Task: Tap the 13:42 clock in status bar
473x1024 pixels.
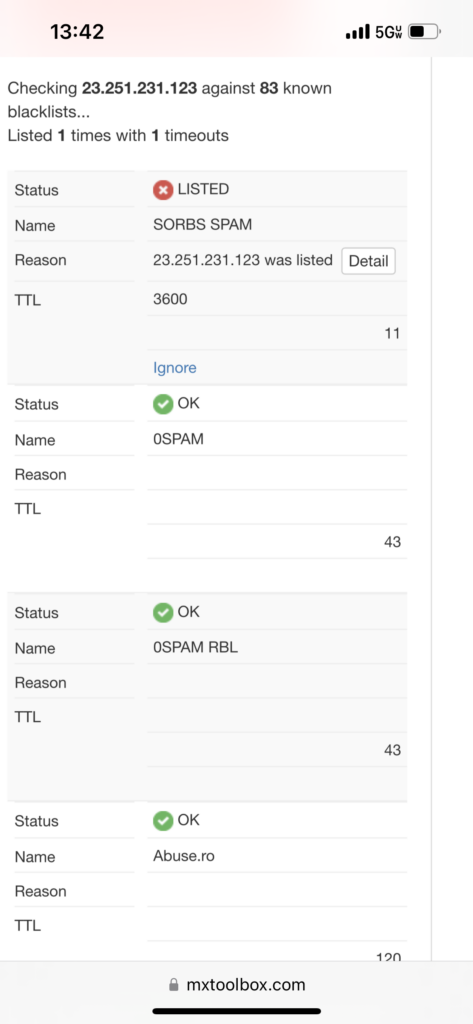Action: (77, 31)
